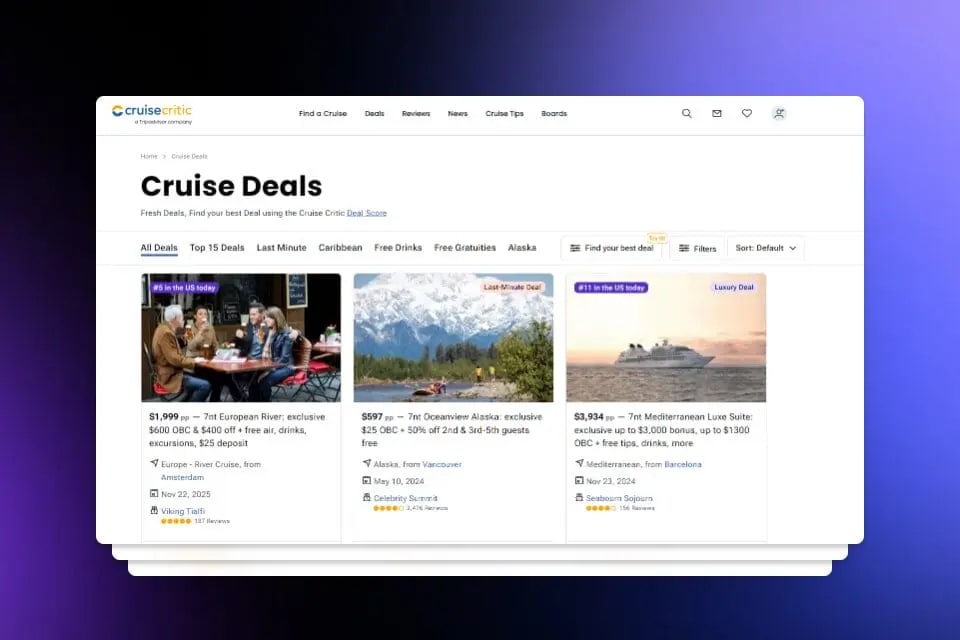Open the Alaska mountain deal photo

point(454,337)
